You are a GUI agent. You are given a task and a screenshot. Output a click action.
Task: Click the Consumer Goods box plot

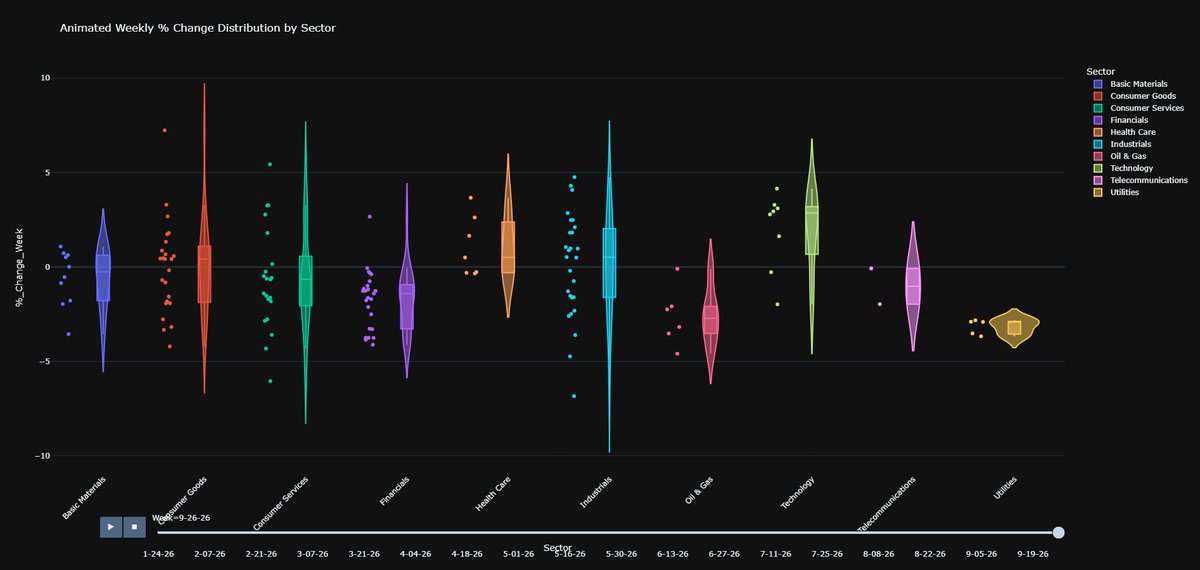204,274
